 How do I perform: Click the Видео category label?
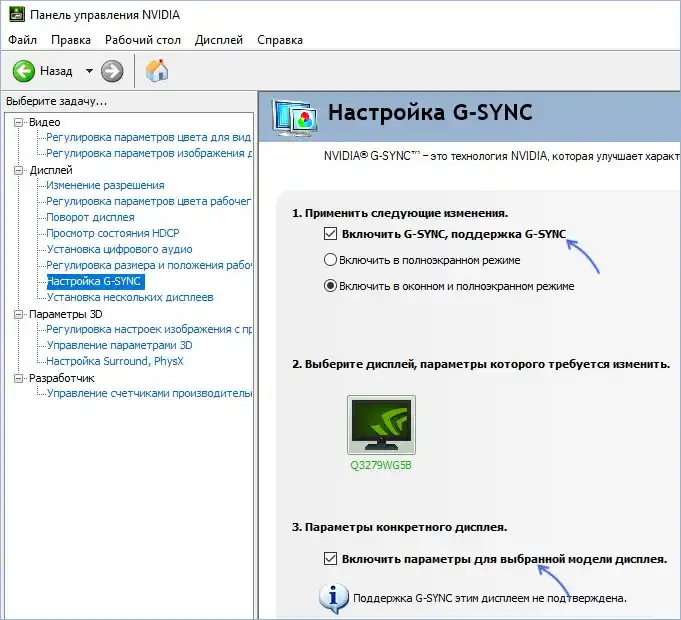(x=44, y=122)
